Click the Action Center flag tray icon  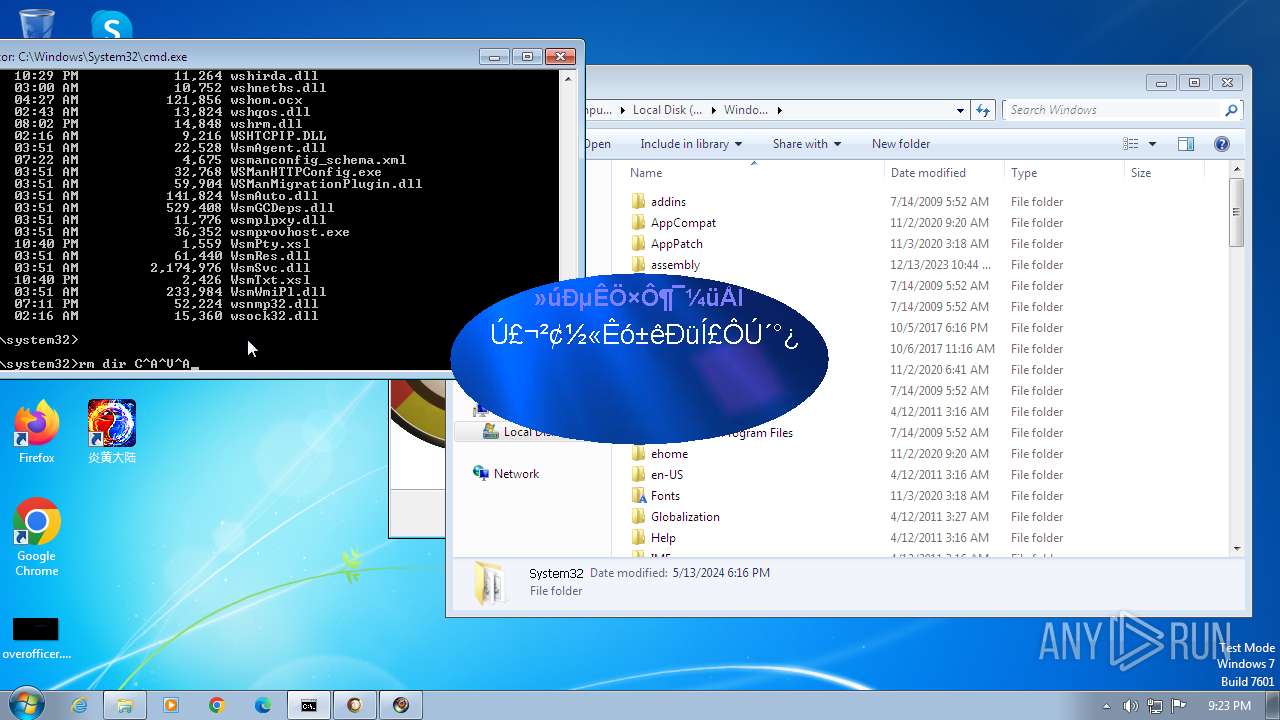[x=1178, y=706]
